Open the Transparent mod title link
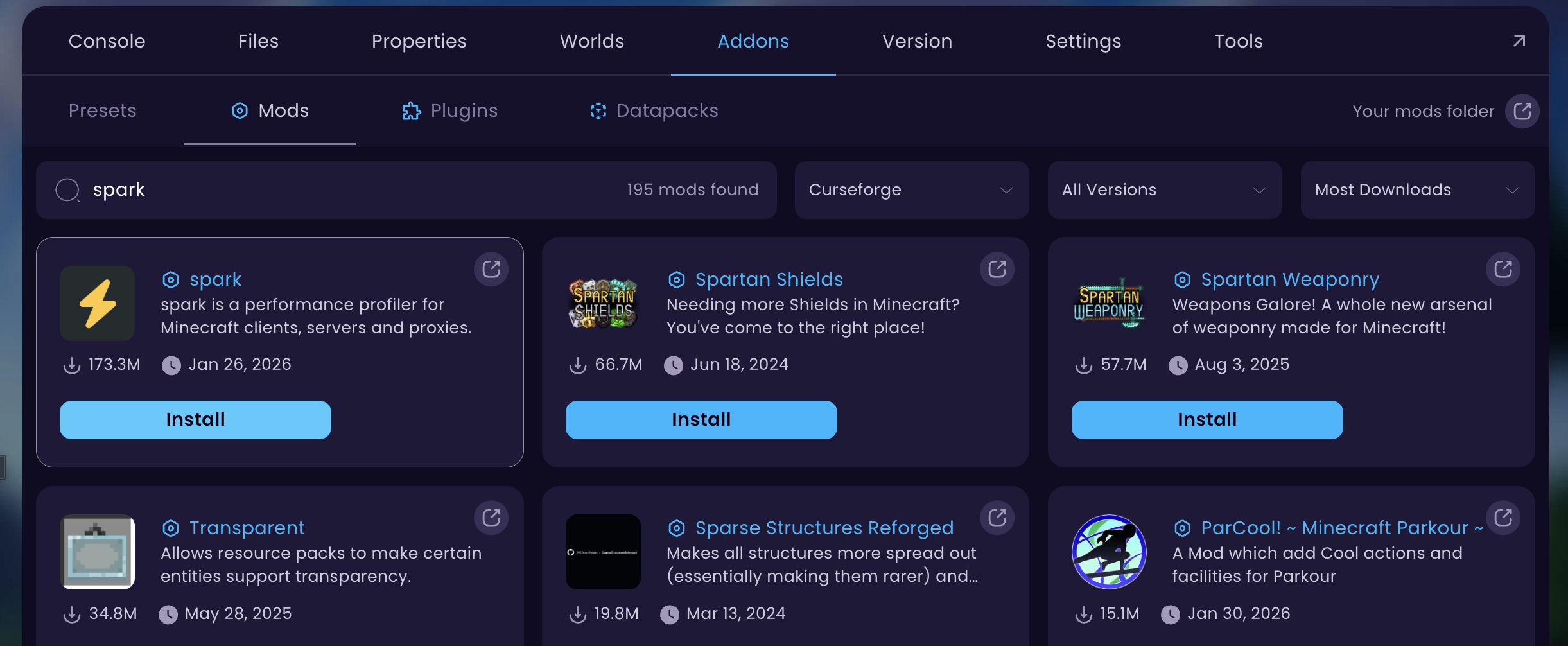 (x=247, y=528)
